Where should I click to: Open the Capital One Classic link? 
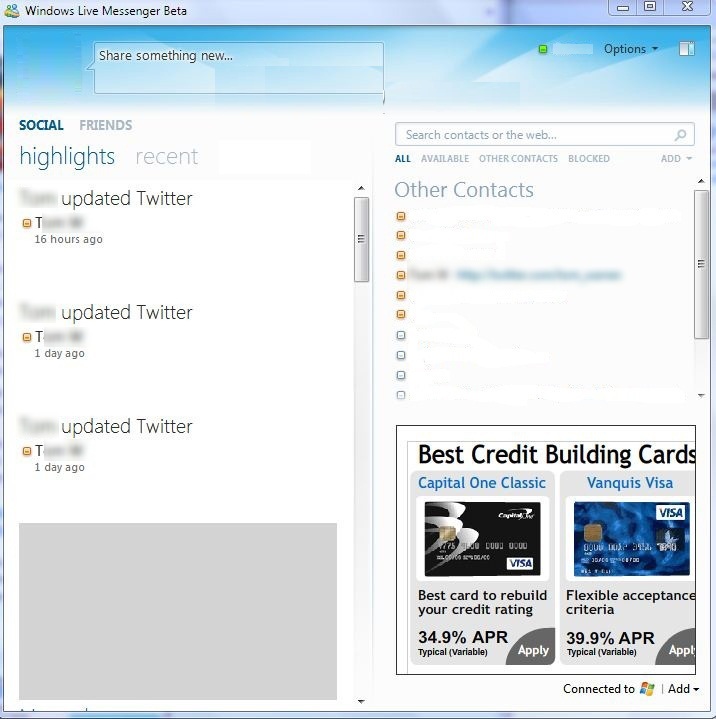(482, 483)
